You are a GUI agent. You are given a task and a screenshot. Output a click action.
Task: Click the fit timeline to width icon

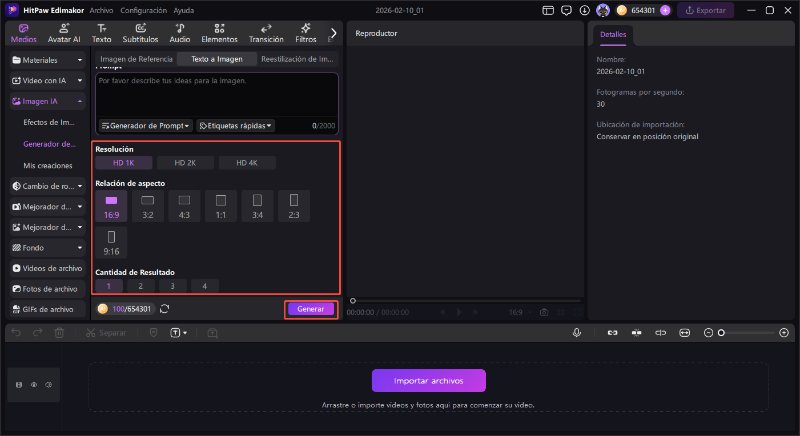click(x=685, y=333)
